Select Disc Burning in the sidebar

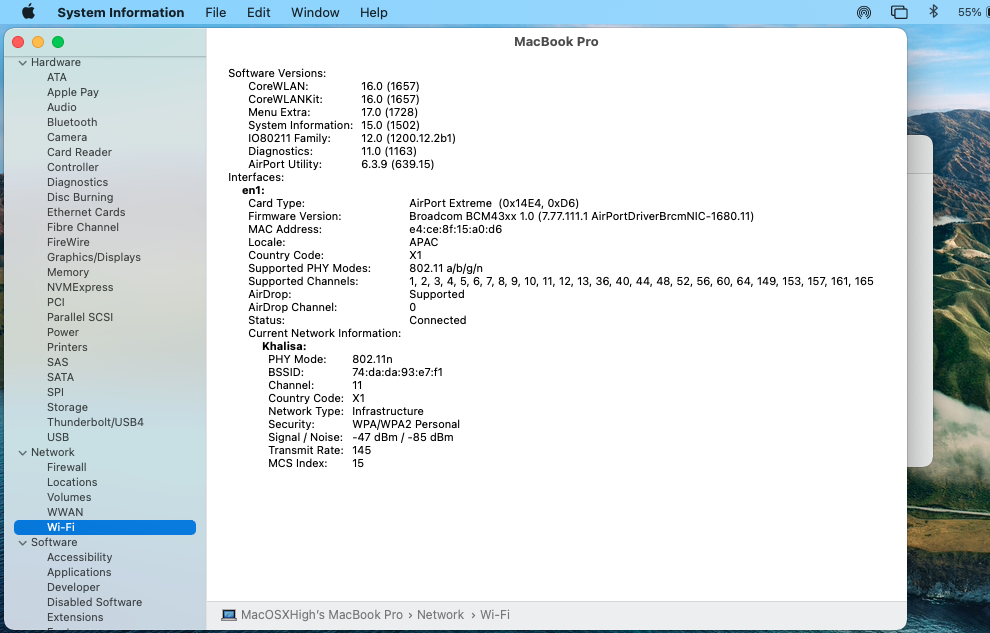click(x=80, y=198)
